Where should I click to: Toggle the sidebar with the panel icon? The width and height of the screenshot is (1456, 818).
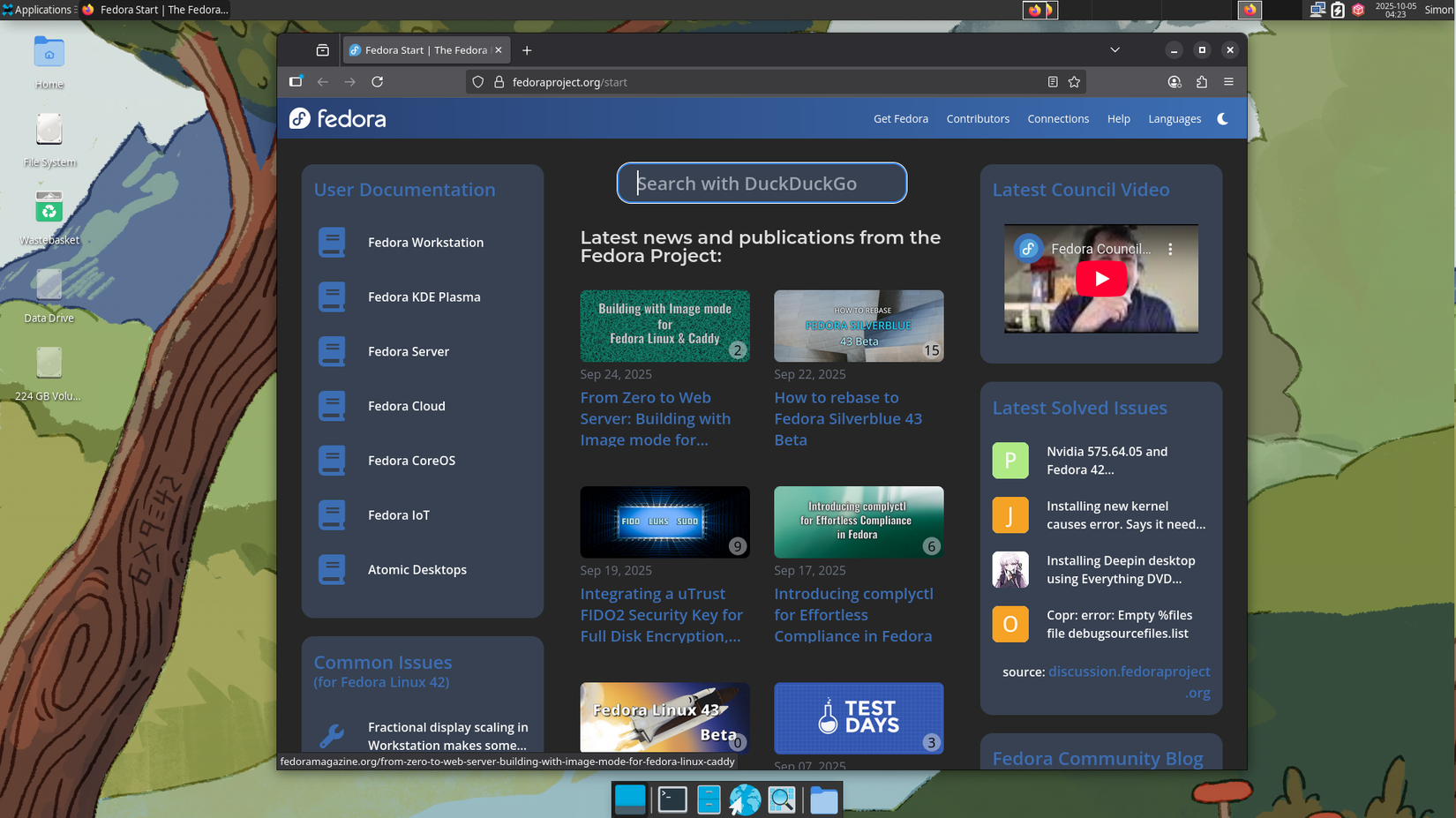click(x=296, y=81)
